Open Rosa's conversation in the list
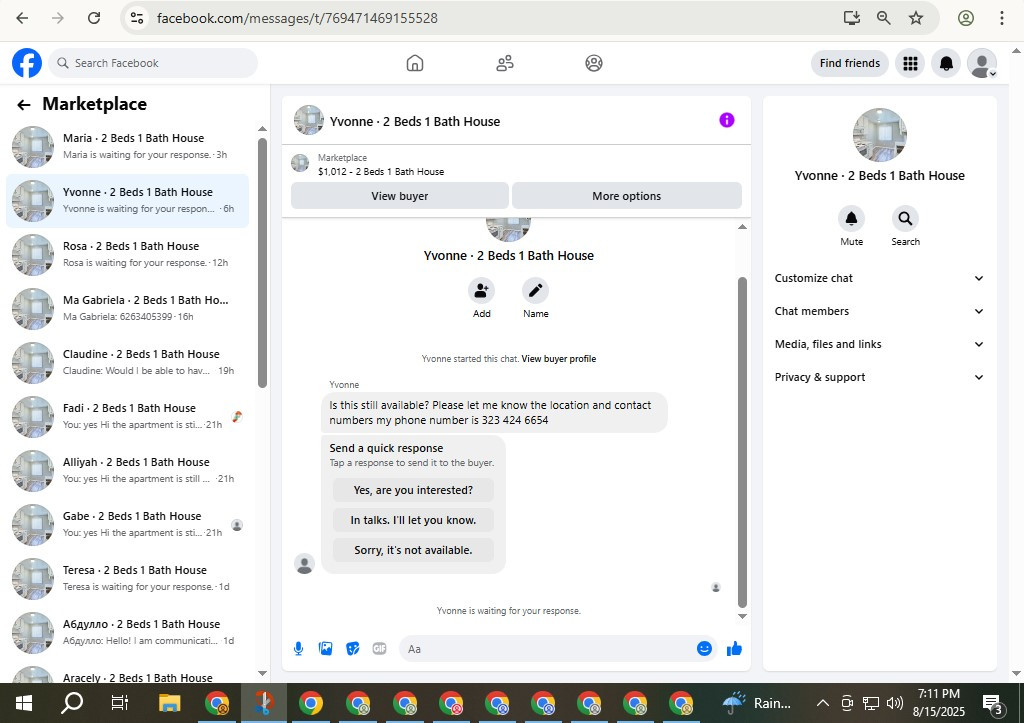 (x=128, y=255)
